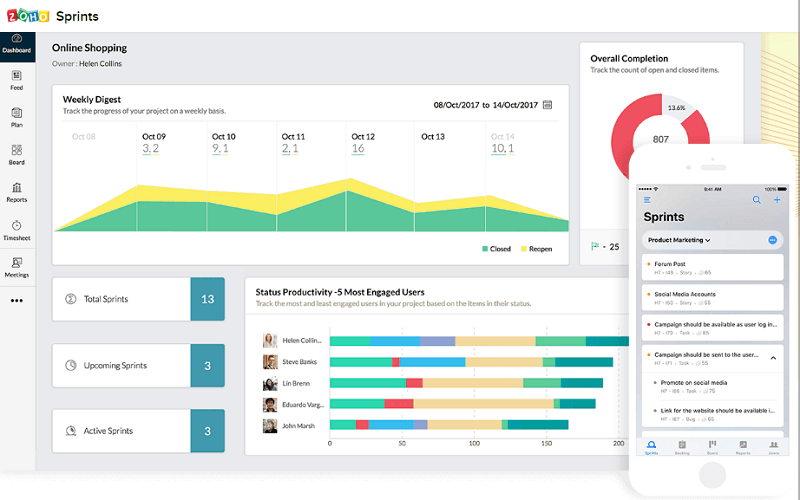Open the Board view icon
800x500 pixels.
tap(17, 150)
